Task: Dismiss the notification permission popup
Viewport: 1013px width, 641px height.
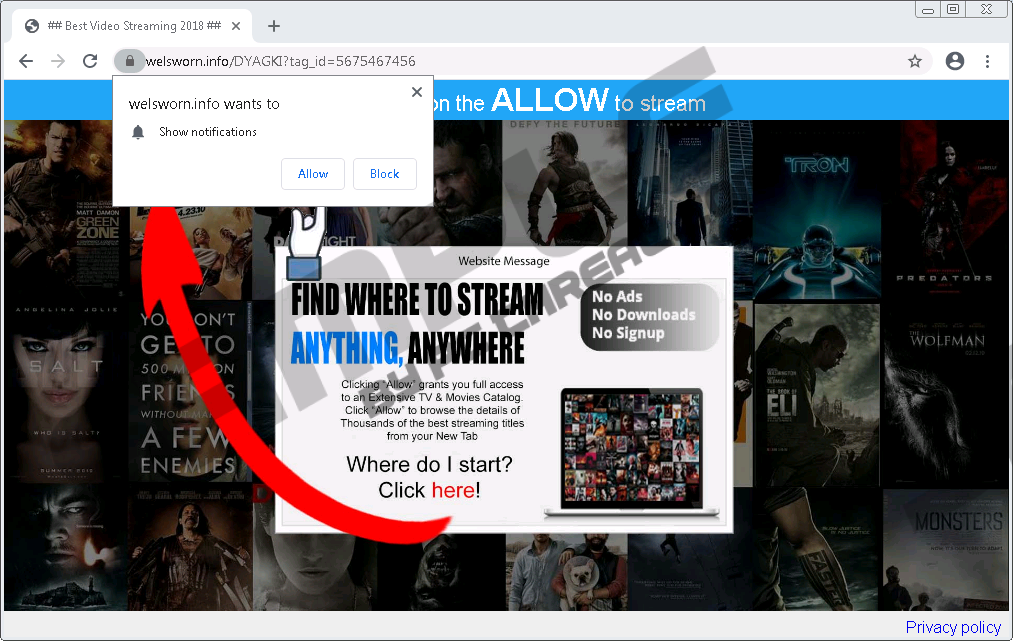Action: coord(416,92)
